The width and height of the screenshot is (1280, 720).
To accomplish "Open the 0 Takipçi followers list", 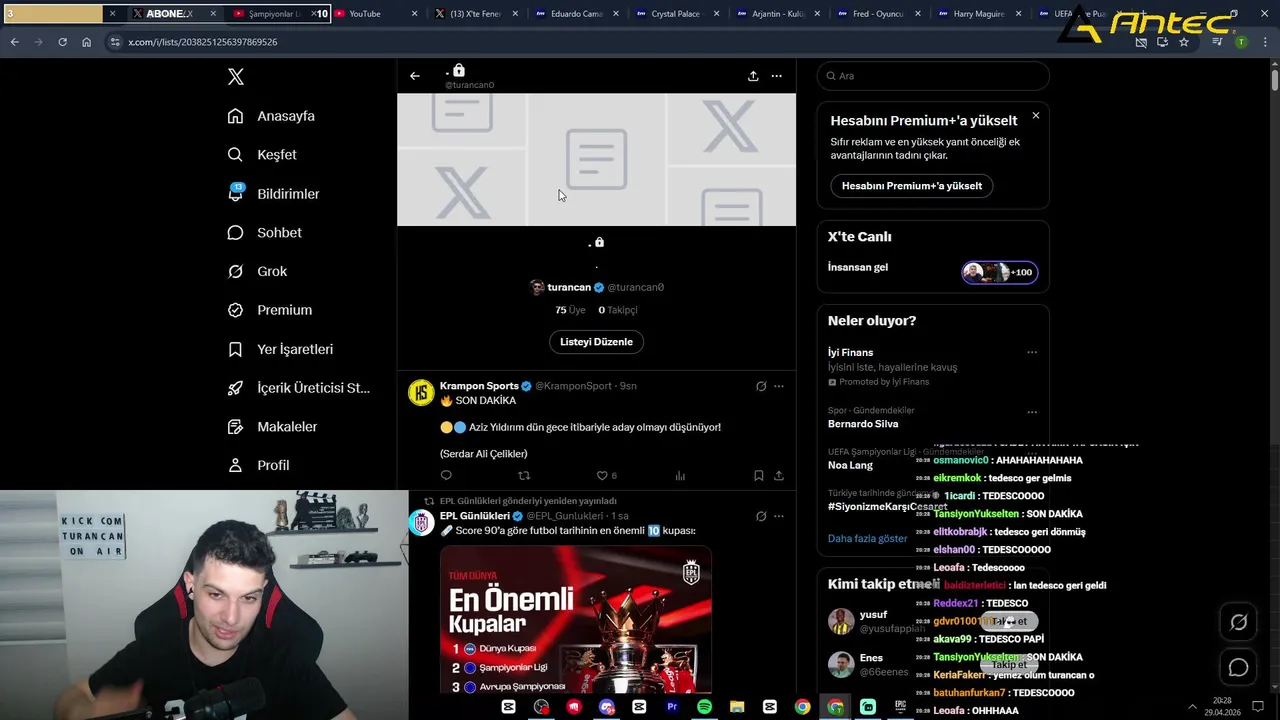I will pos(618,310).
